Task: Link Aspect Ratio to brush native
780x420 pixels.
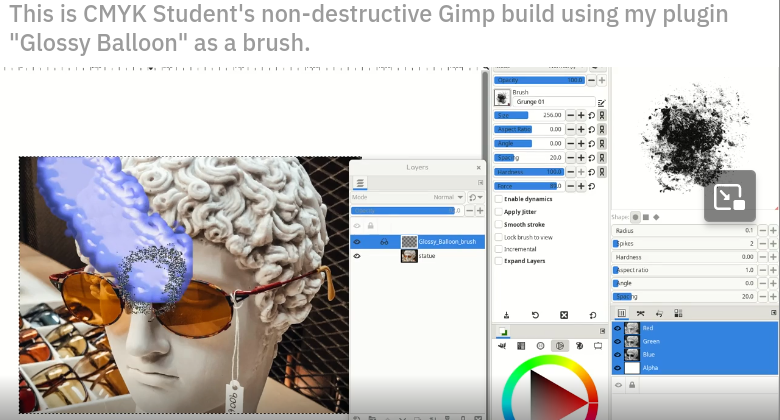Action: 601,129
